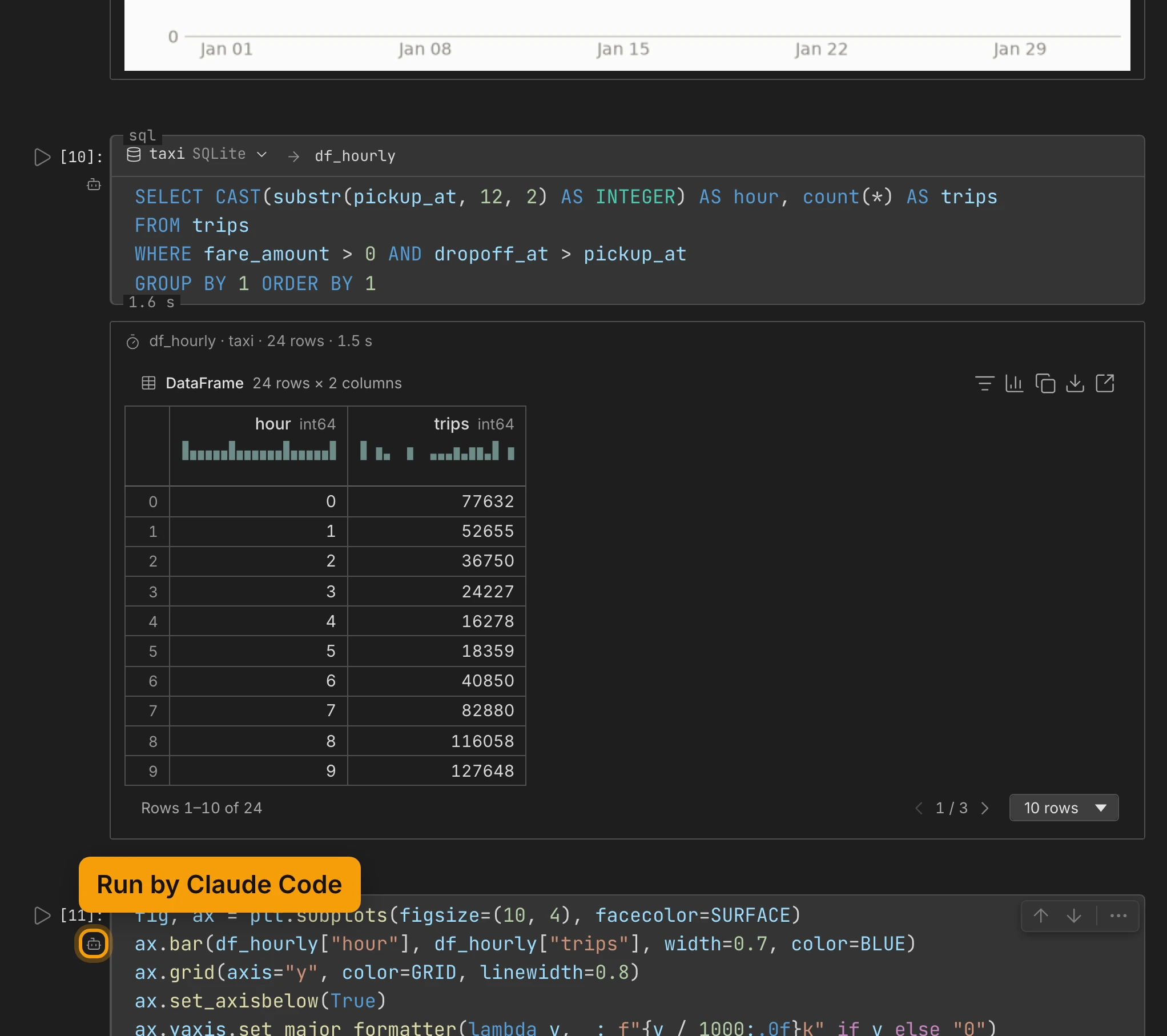
Task: Place cursor on the 'GROUP BY 1 ORDER BY 1' line
Action: pos(255,283)
